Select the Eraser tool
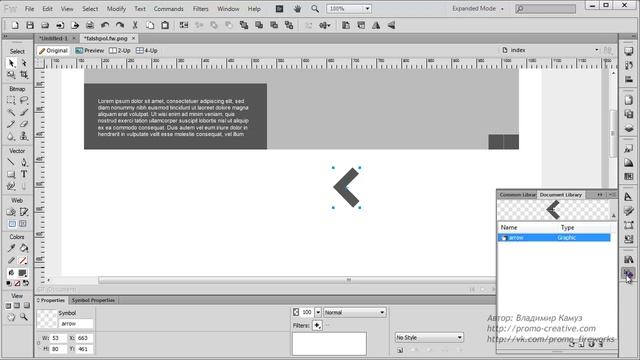The width and height of the screenshot is (640, 360). (24, 124)
